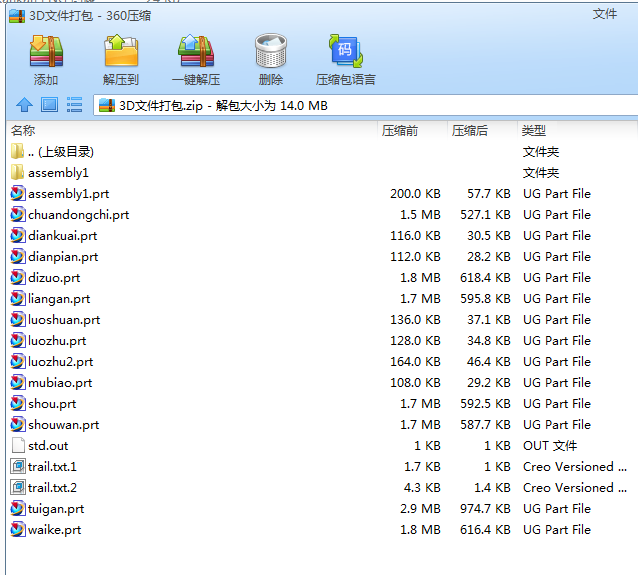Switch to large icon view mode
The height and width of the screenshot is (575, 638).
(x=49, y=105)
